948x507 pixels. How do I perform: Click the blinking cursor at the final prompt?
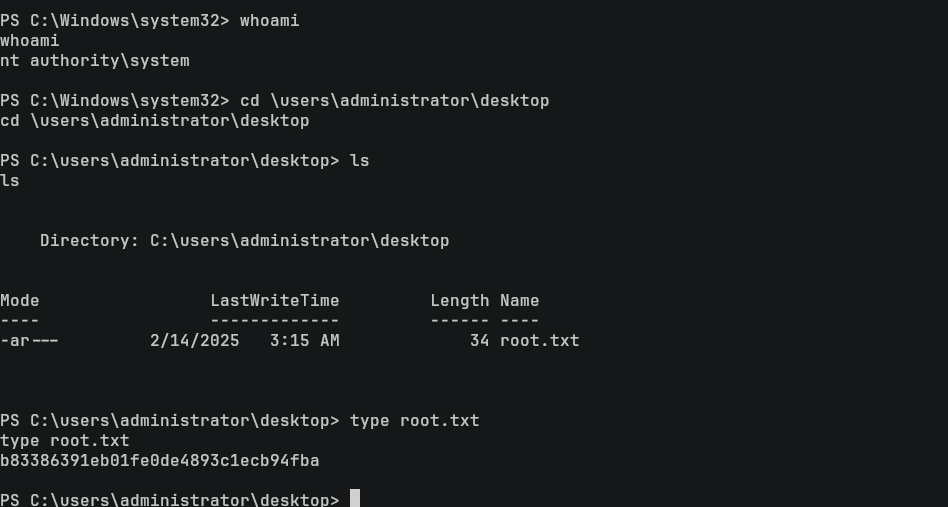point(354,499)
